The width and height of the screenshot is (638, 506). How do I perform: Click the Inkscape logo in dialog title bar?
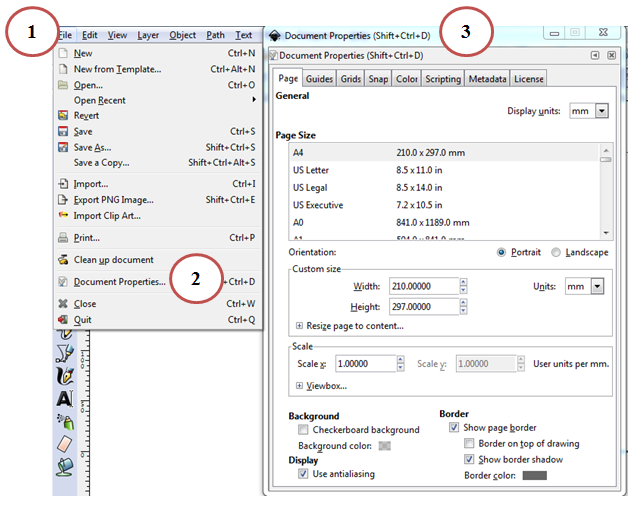[x=275, y=36]
